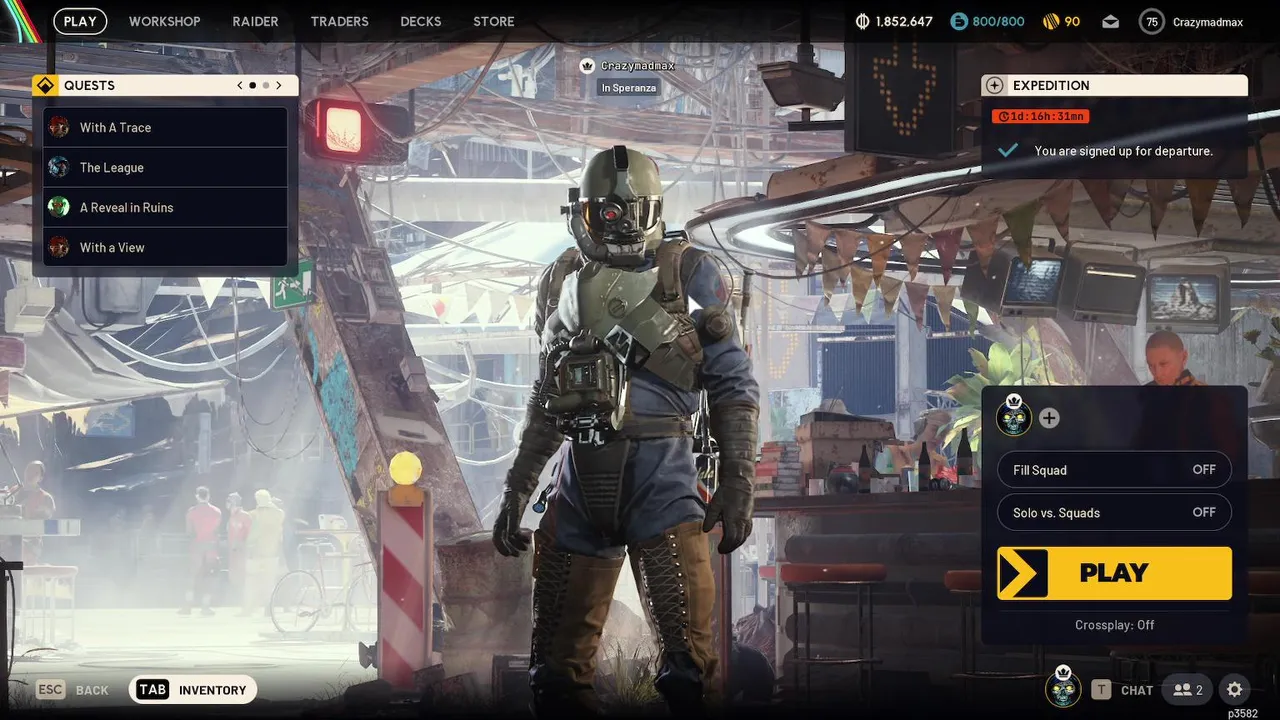Add a squad member with plus icon
Viewport: 1280px width, 720px height.
click(1049, 418)
